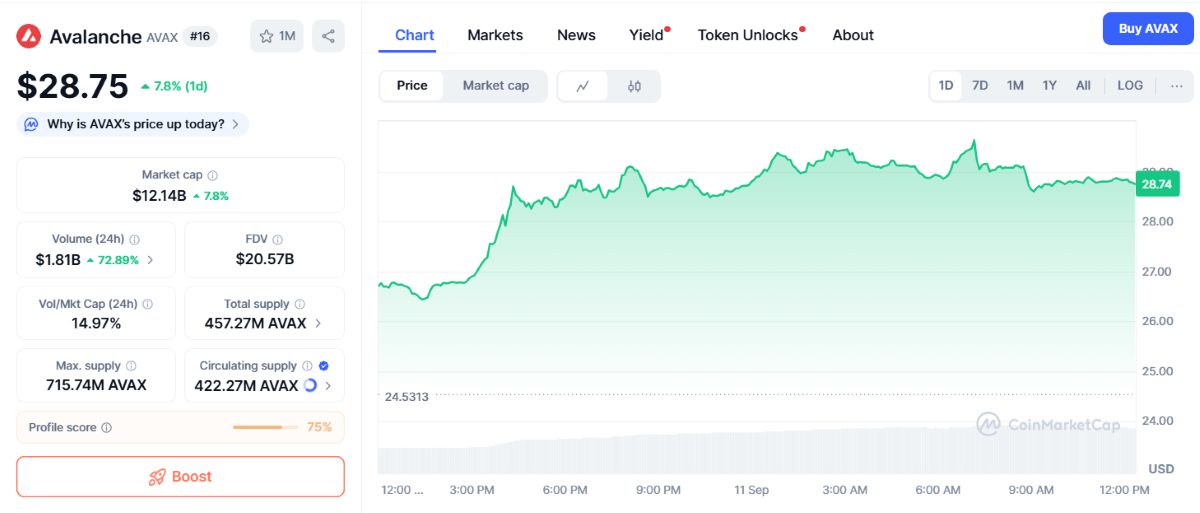The width and height of the screenshot is (1200, 513).
Task: Set chart range to 1Y
Action: pyautogui.click(x=1049, y=86)
